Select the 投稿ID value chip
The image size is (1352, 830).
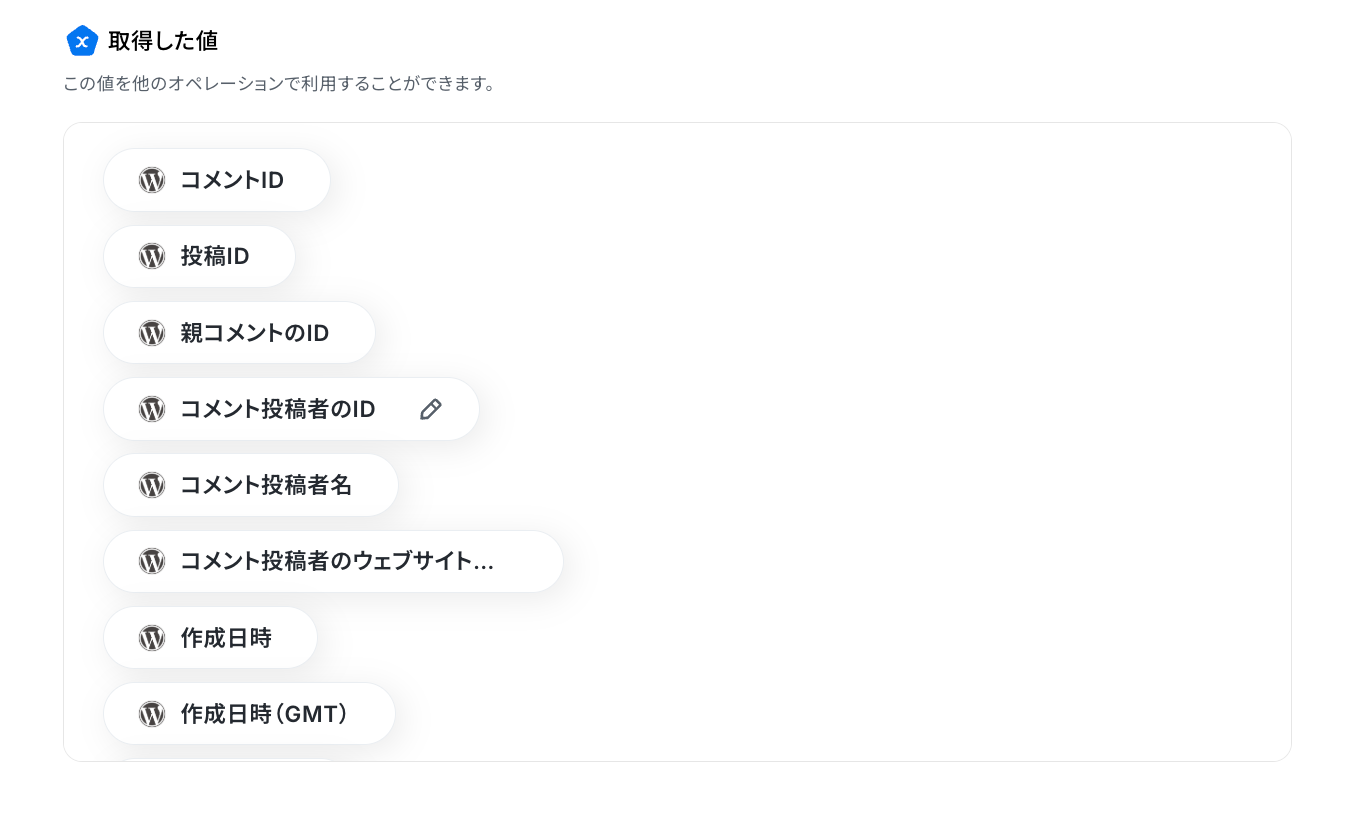point(200,256)
